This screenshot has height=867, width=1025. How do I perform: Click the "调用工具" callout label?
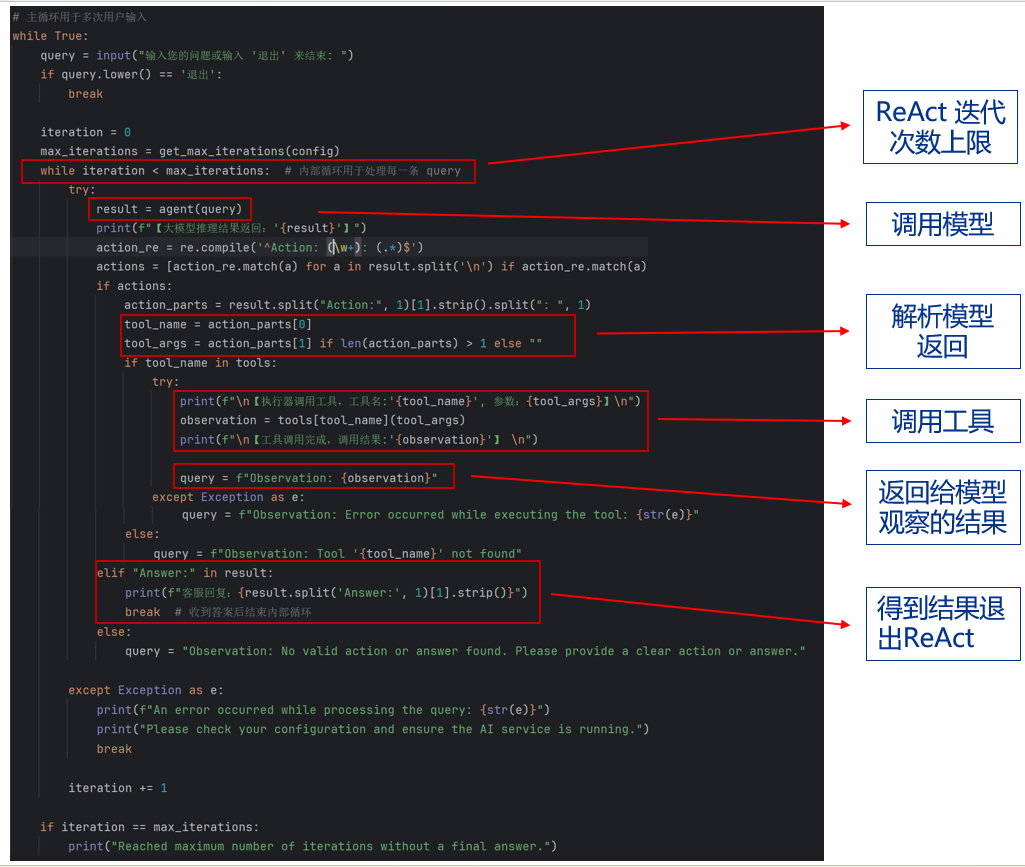941,421
